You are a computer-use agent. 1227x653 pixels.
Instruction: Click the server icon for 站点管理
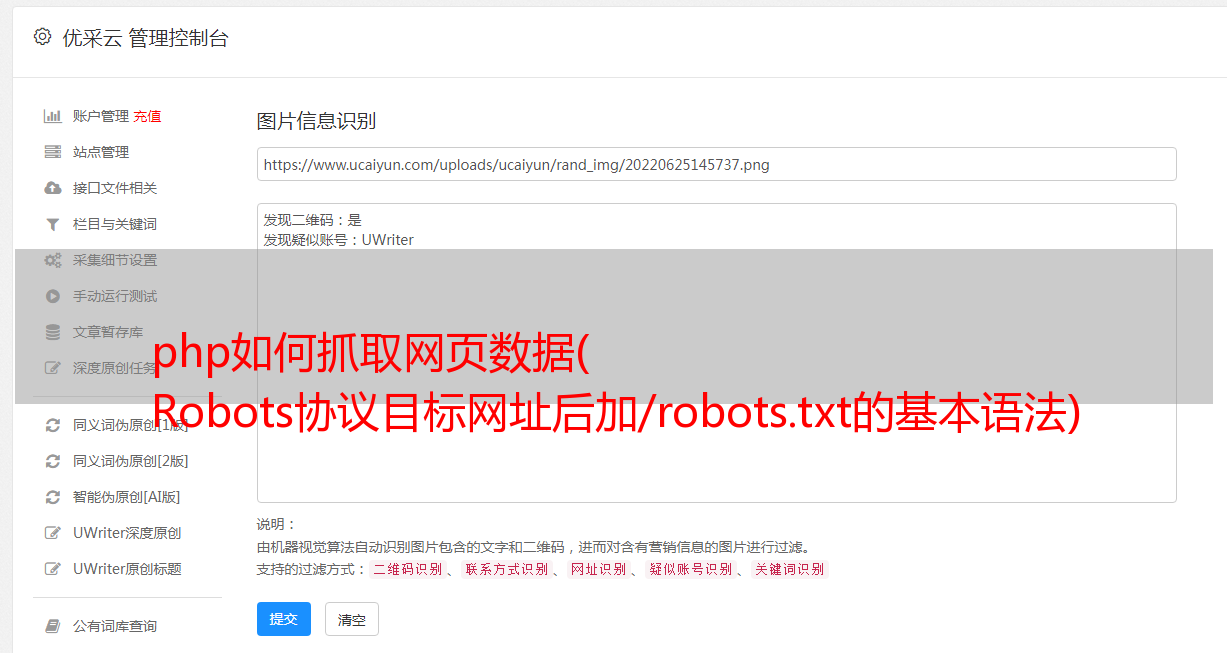coord(53,152)
